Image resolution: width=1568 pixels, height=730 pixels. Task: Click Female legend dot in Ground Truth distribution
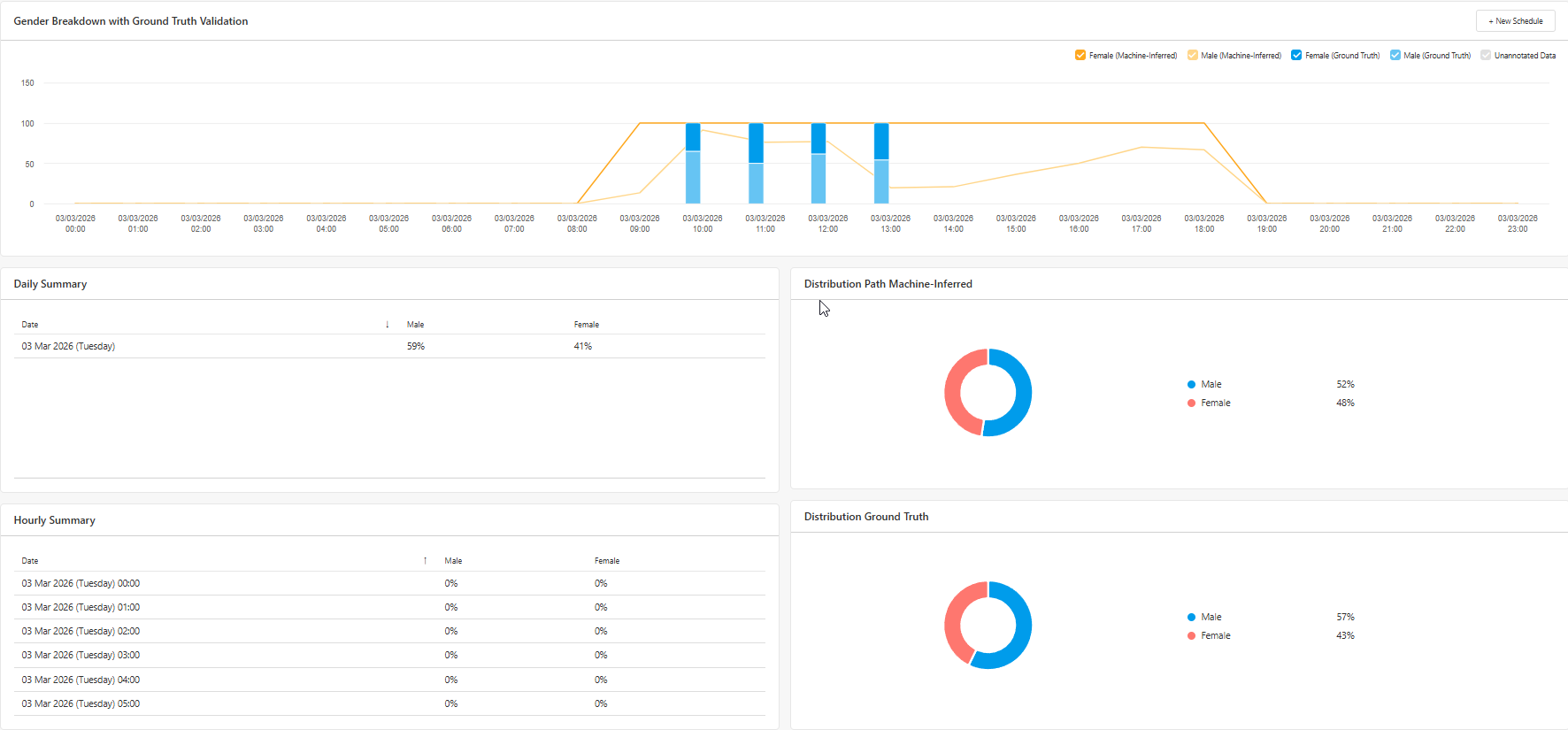[x=1191, y=635]
